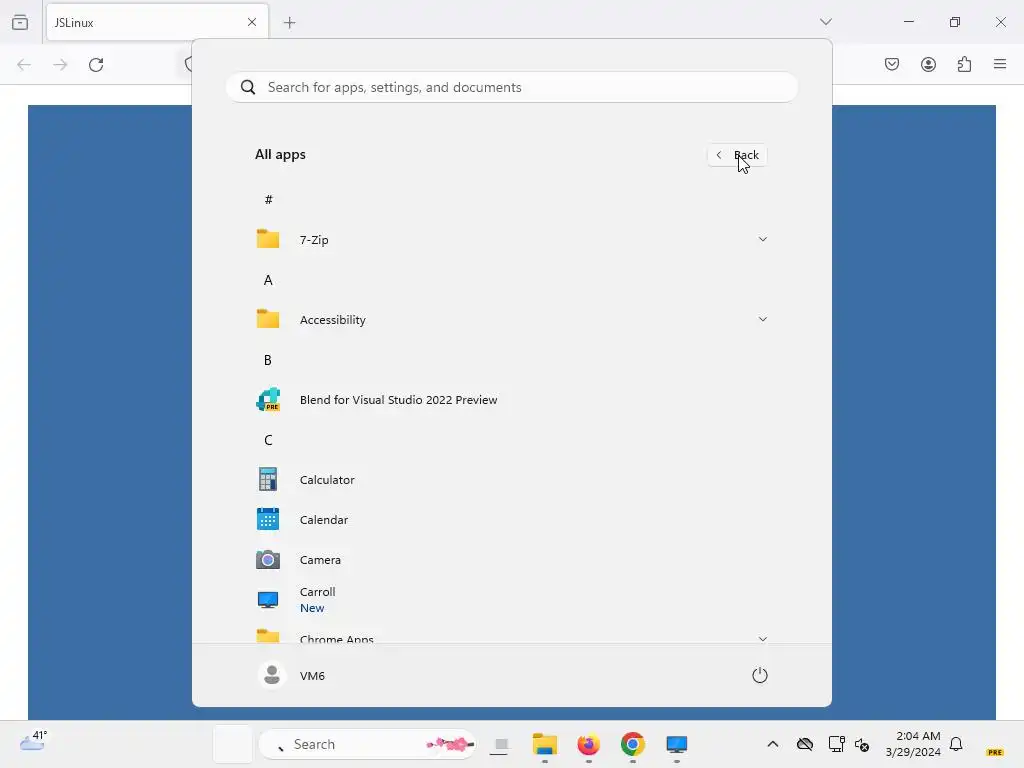
Task: Expand the Accessibility folder chevron
Action: (x=763, y=319)
